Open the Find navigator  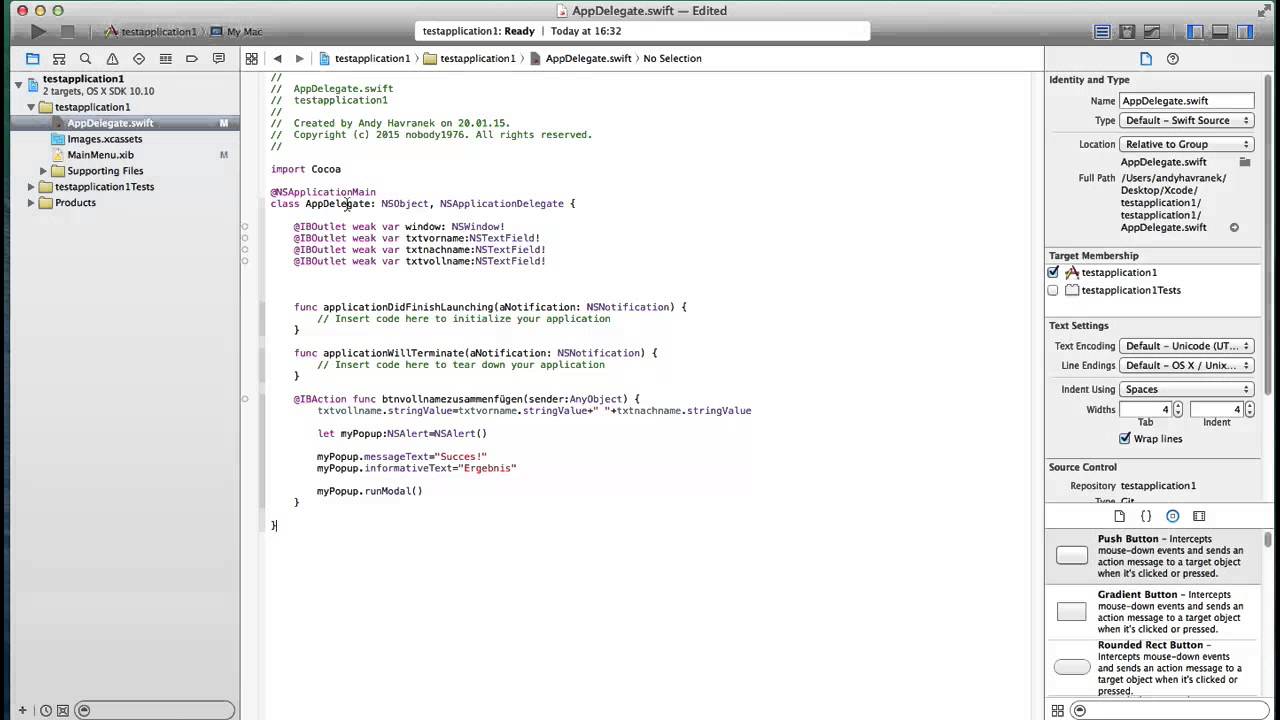pos(85,59)
